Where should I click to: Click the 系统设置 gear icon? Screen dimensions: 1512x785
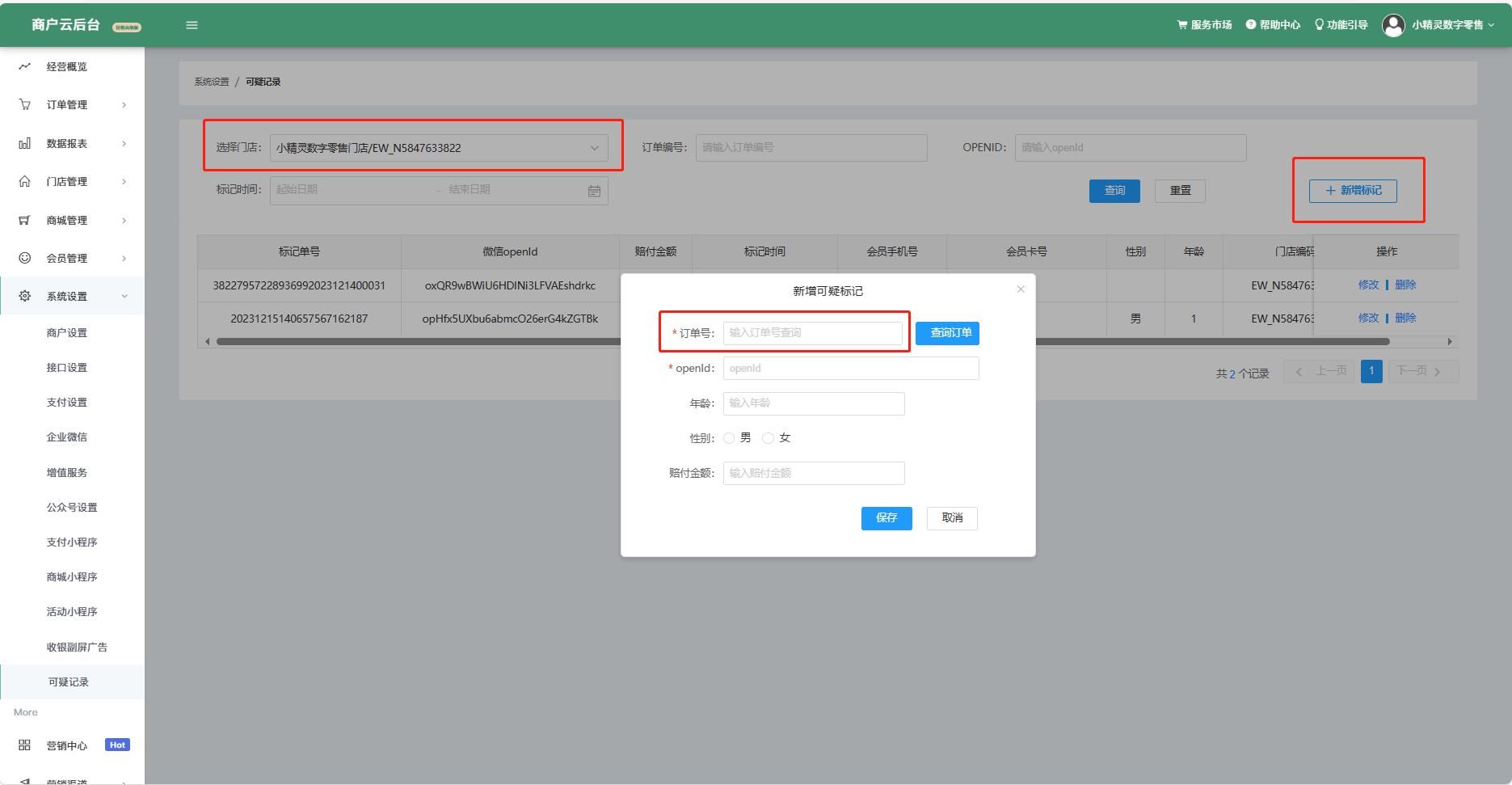pos(25,296)
